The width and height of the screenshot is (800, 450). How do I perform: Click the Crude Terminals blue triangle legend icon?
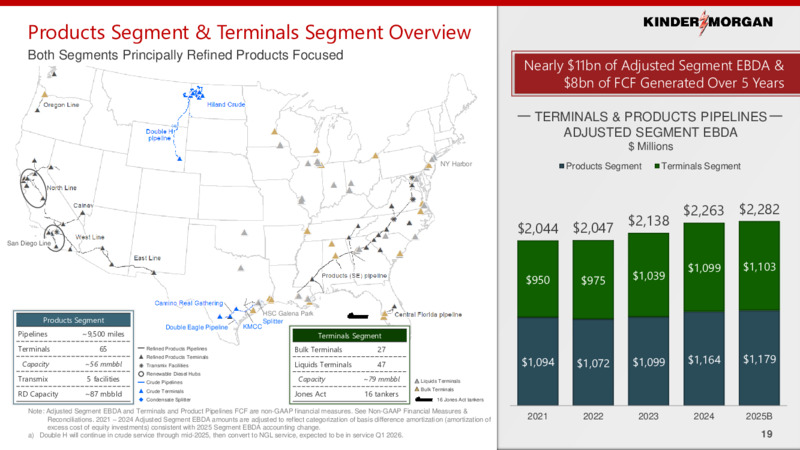coord(141,391)
